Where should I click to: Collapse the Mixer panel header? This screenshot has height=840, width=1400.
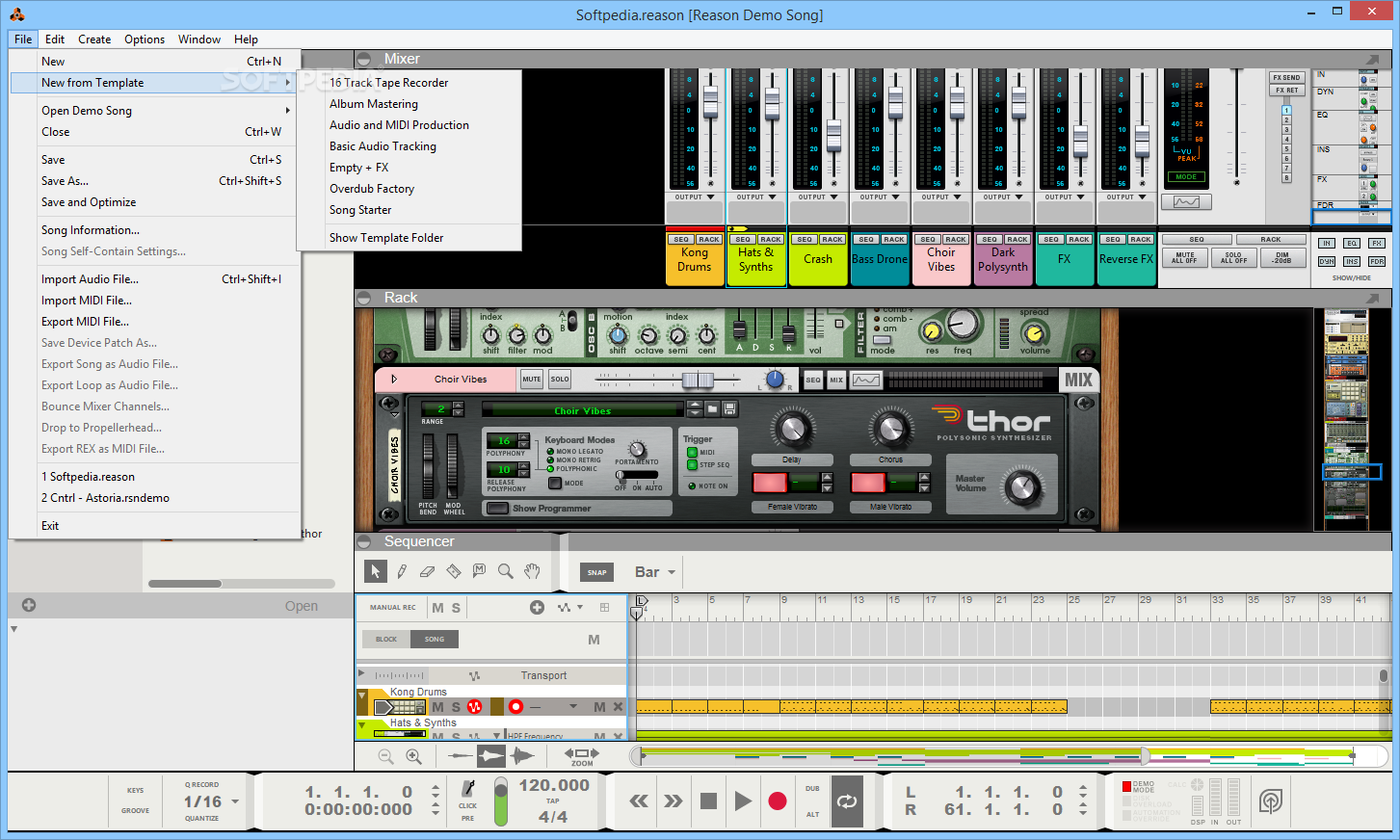click(x=365, y=59)
